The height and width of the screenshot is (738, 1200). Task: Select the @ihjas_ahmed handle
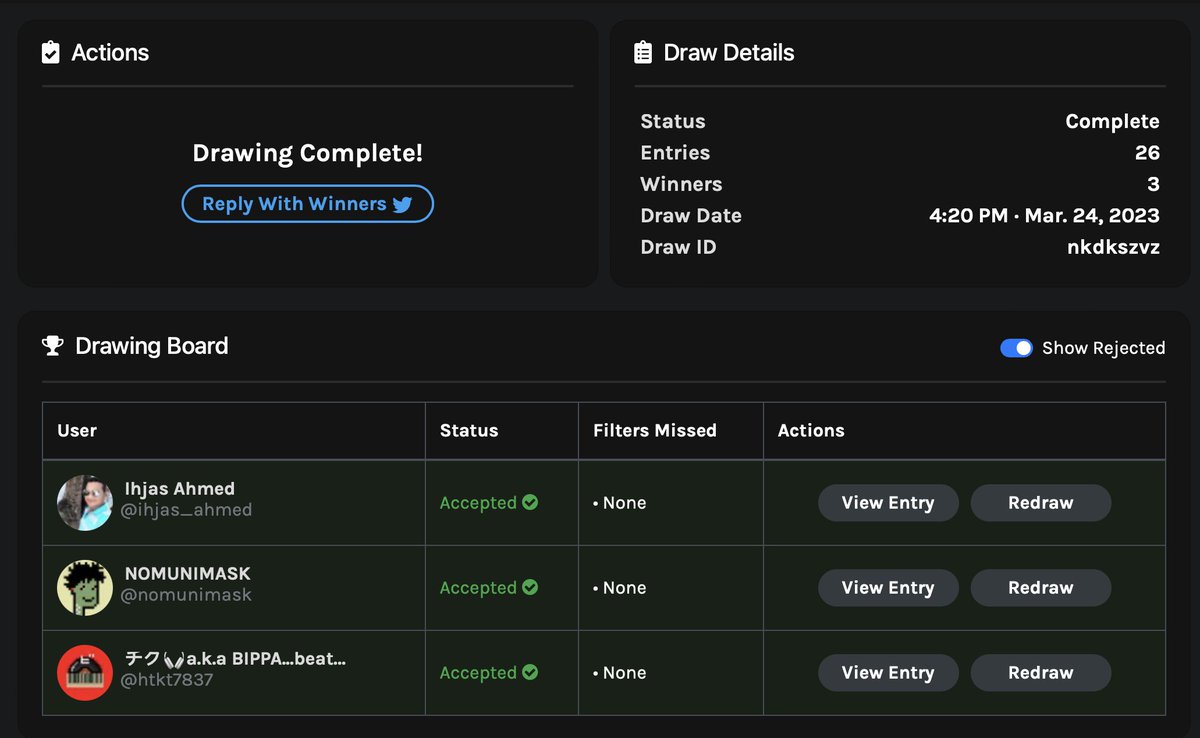point(186,510)
